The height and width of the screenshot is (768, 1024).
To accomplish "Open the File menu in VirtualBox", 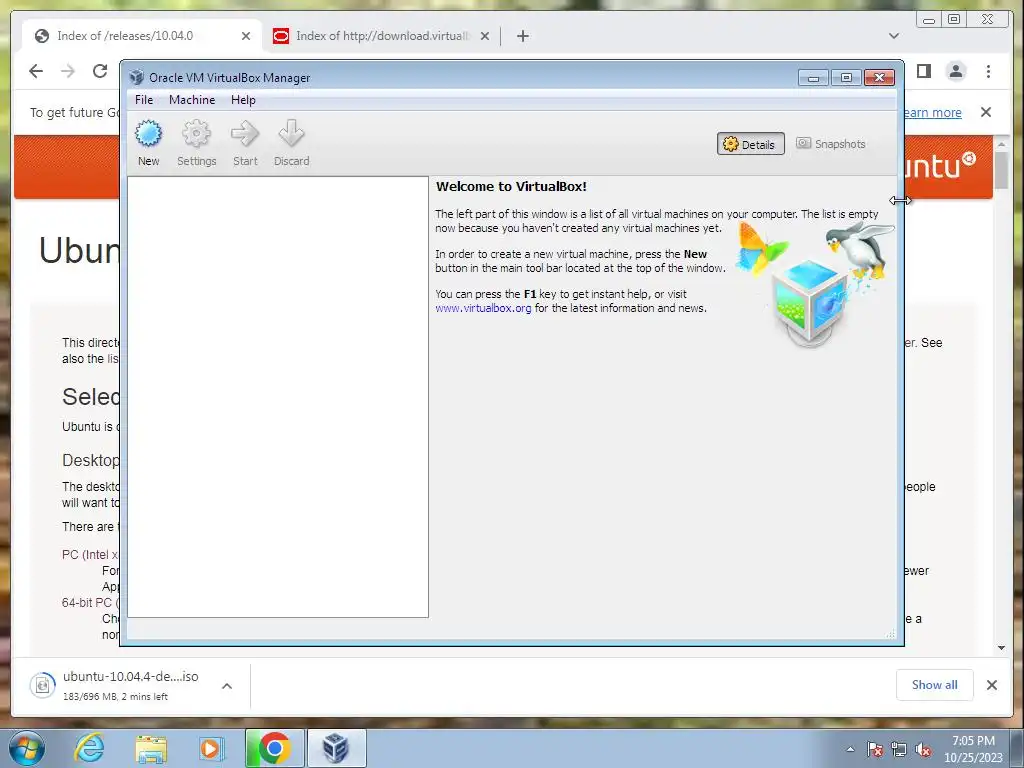I will tap(144, 100).
